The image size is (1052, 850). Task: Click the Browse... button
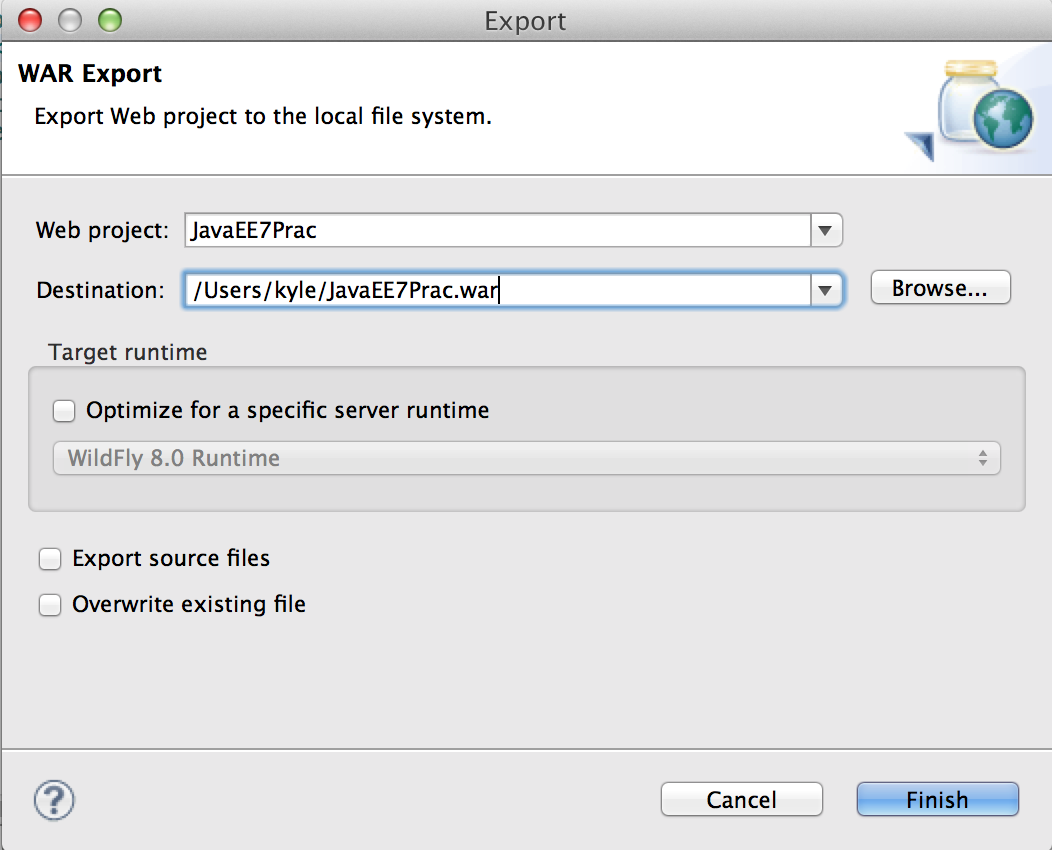940,288
